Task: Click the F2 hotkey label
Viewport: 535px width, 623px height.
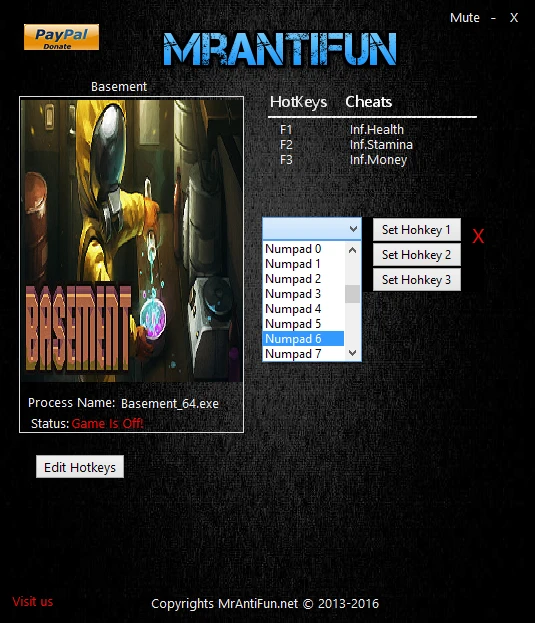Action: tap(286, 145)
